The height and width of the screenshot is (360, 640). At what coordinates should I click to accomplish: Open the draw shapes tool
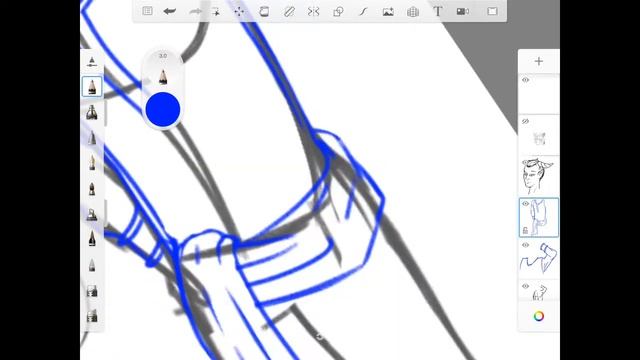pyautogui.click(x=338, y=11)
